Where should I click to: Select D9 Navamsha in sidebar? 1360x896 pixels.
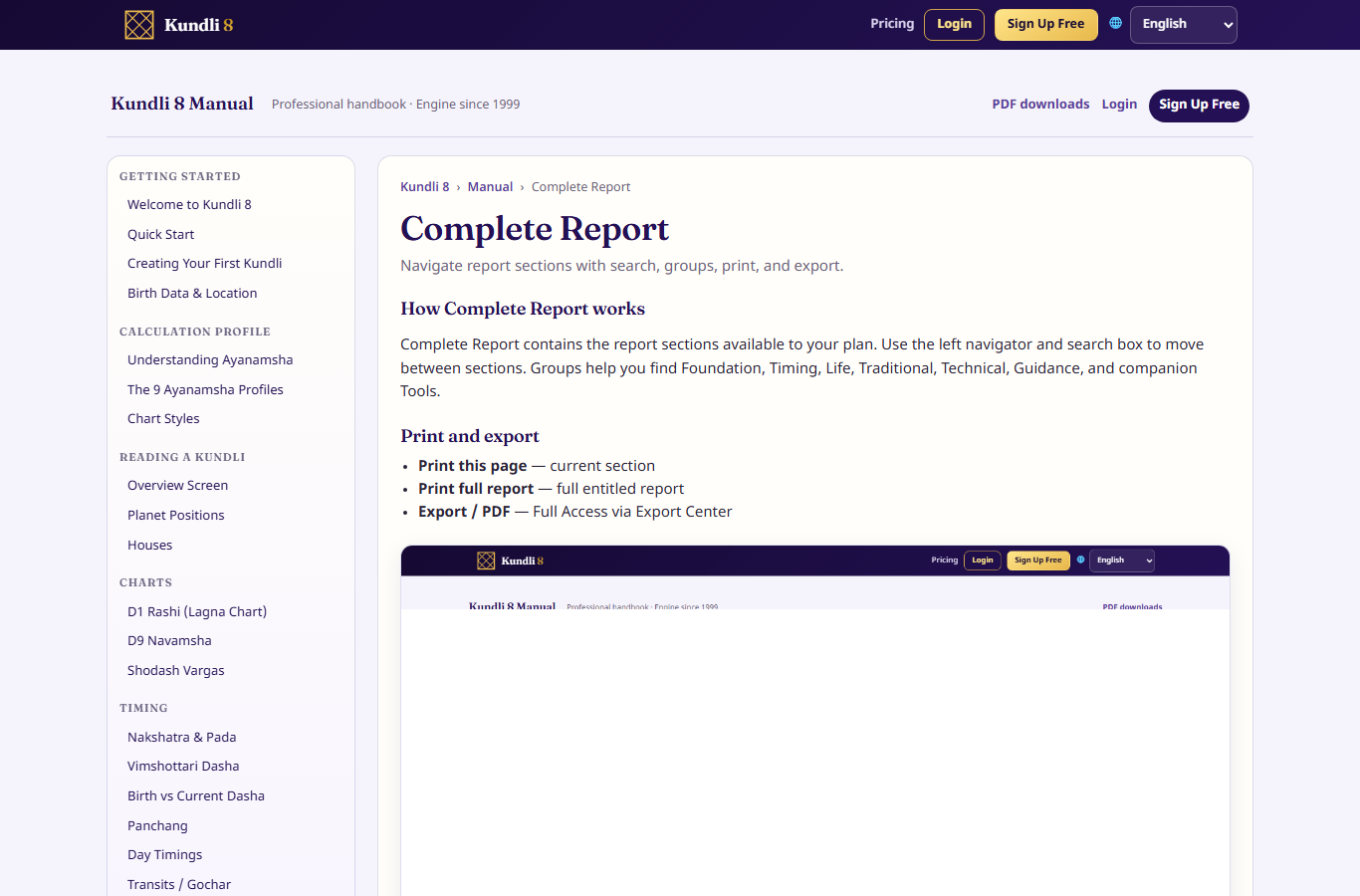[169, 641]
